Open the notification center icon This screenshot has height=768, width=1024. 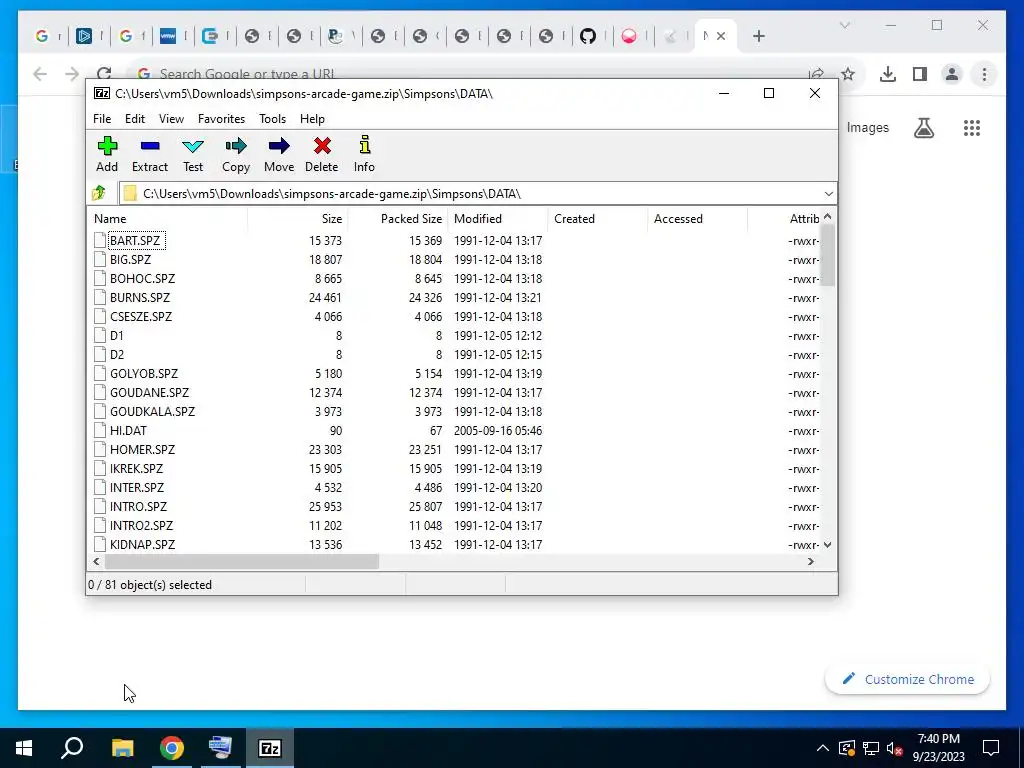[991, 748]
